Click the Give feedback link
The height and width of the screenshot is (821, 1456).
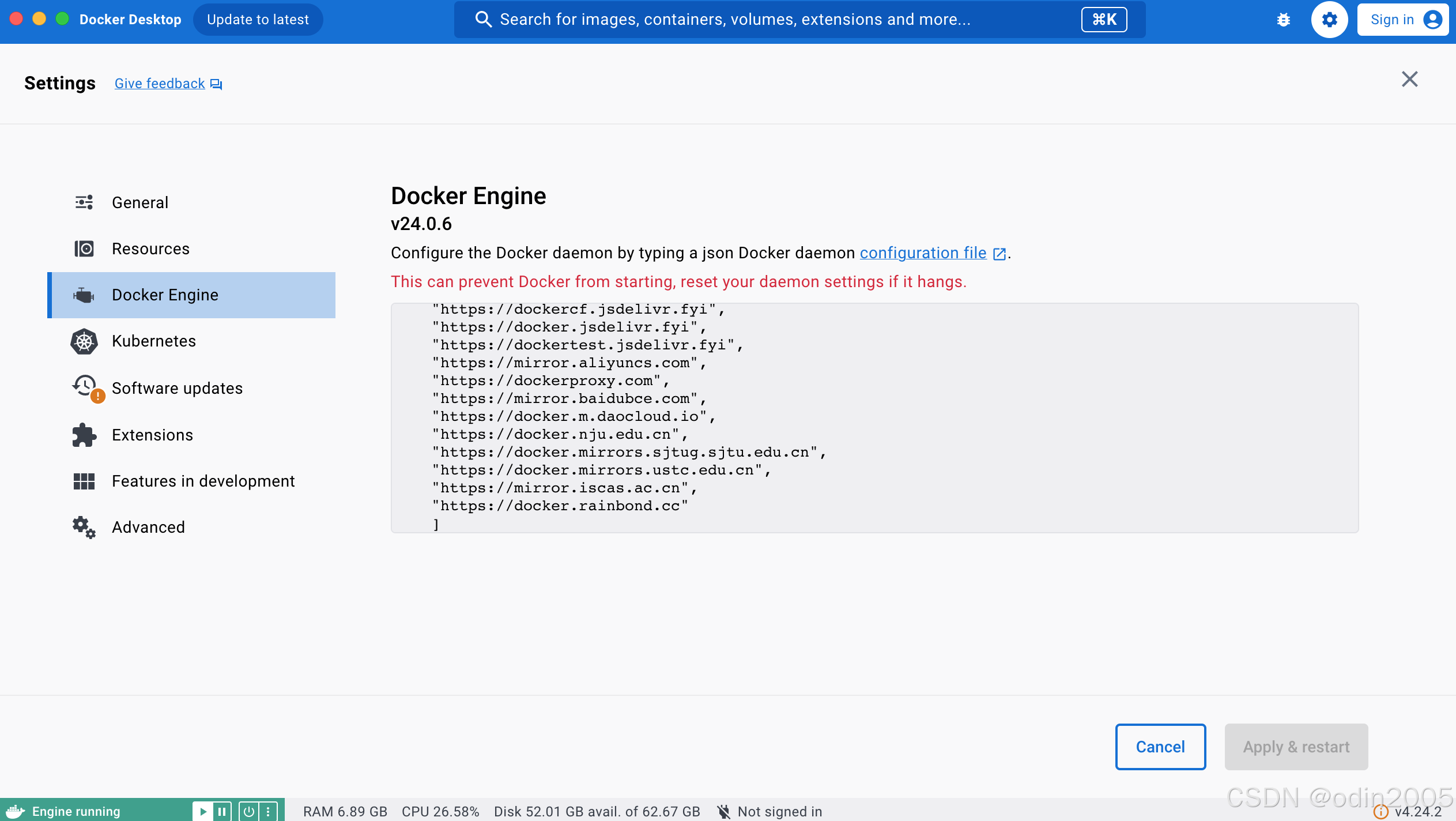pos(160,84)
